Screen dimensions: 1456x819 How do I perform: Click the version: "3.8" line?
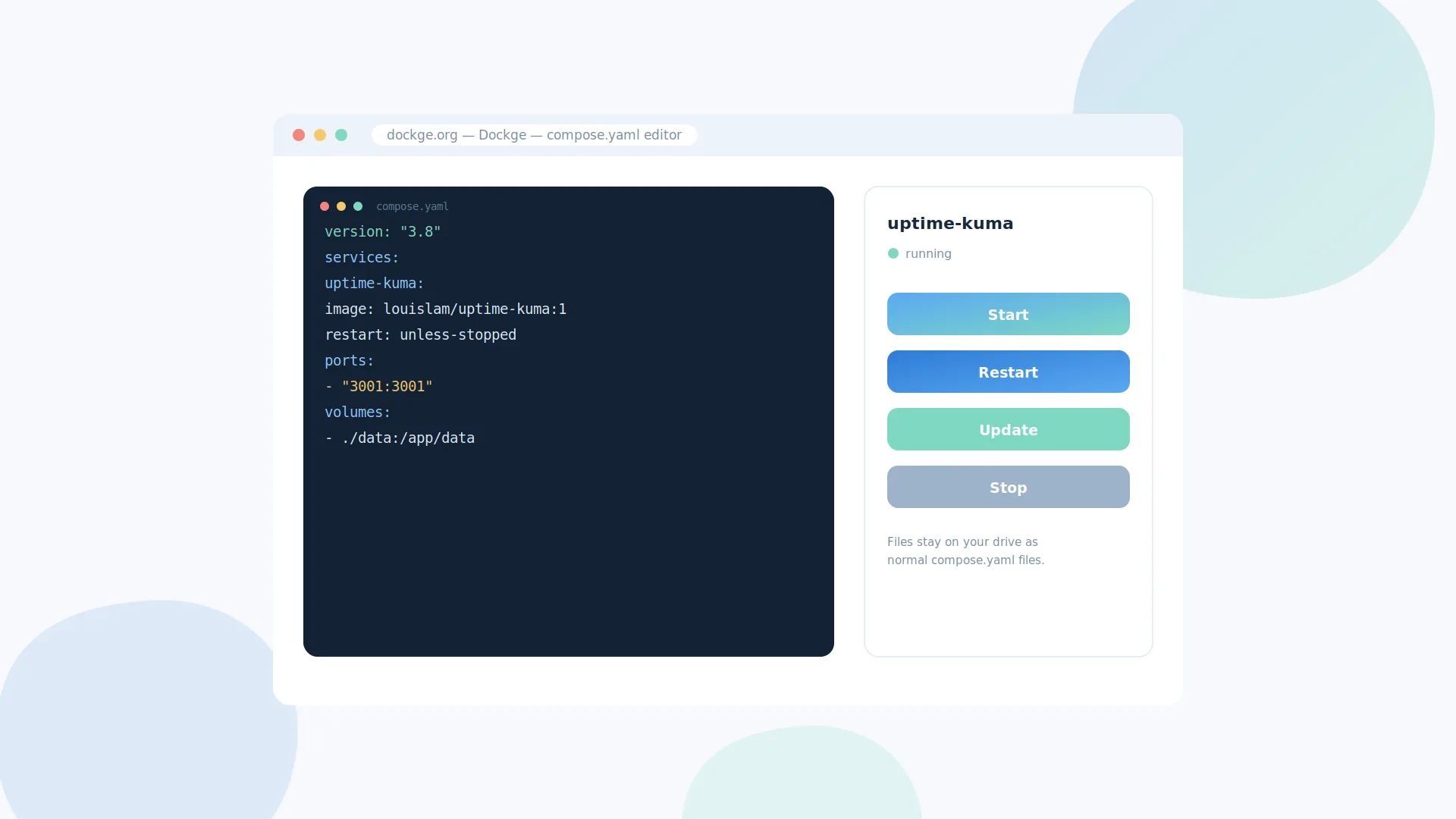coord(383,232)
